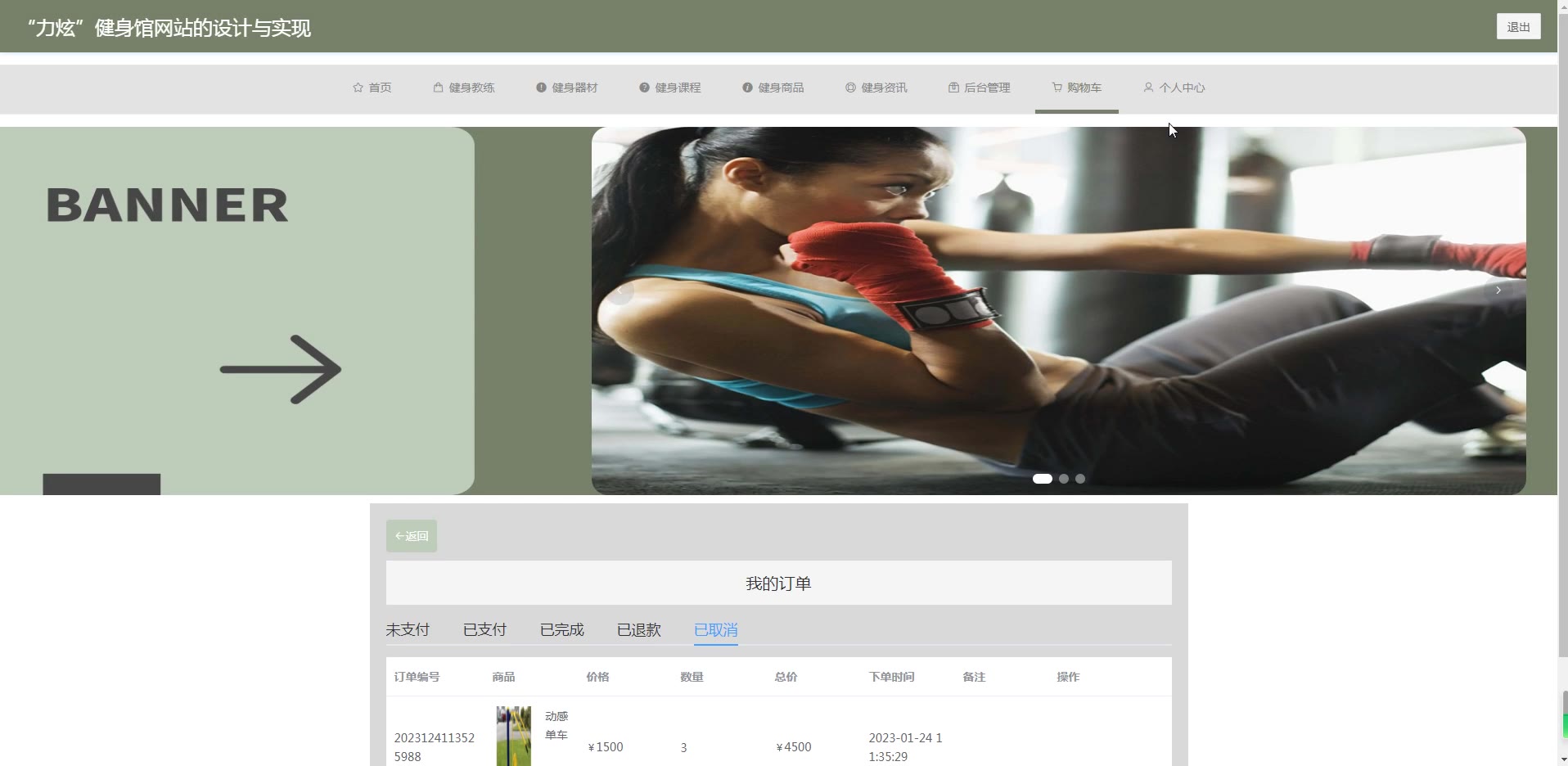Click the info icon beside 健身商品
The width and height of the screenshot is (1568, 766).
[747, 88]
